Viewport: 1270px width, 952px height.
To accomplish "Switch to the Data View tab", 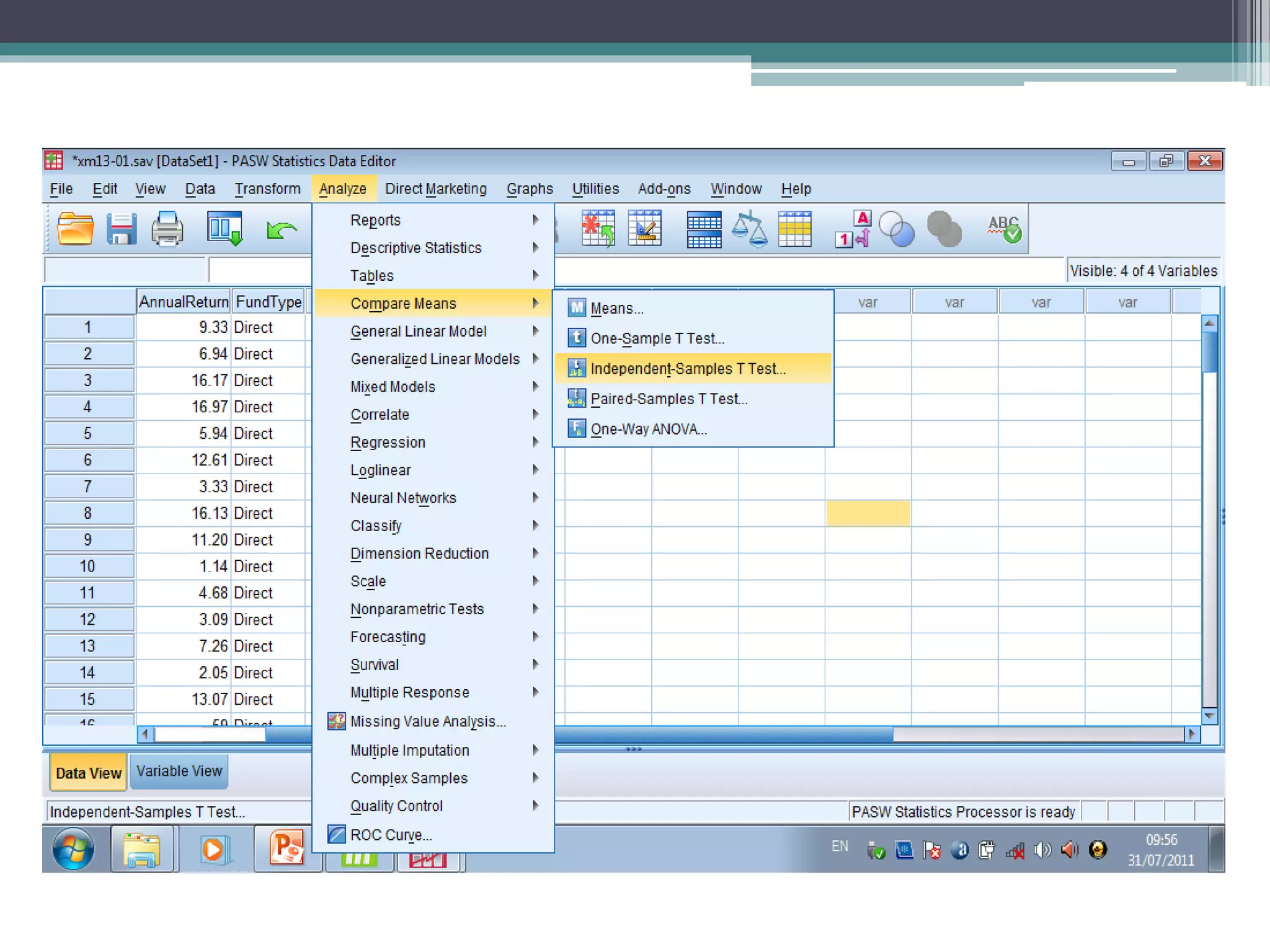I will click(88, 773).
